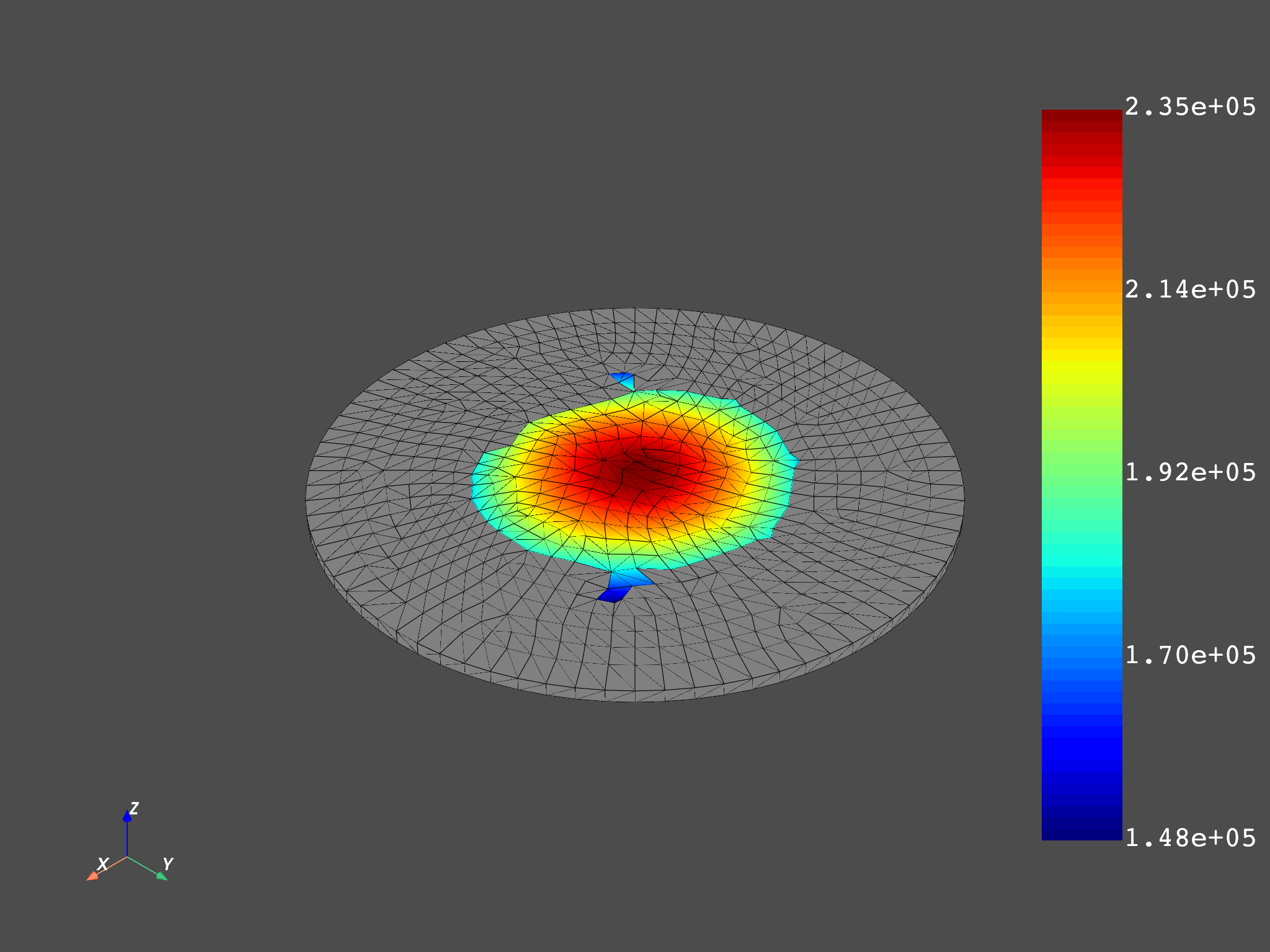Click the small blue element above the contour
The height and width of the screenshot is (952, 1270).
(624, 381)
